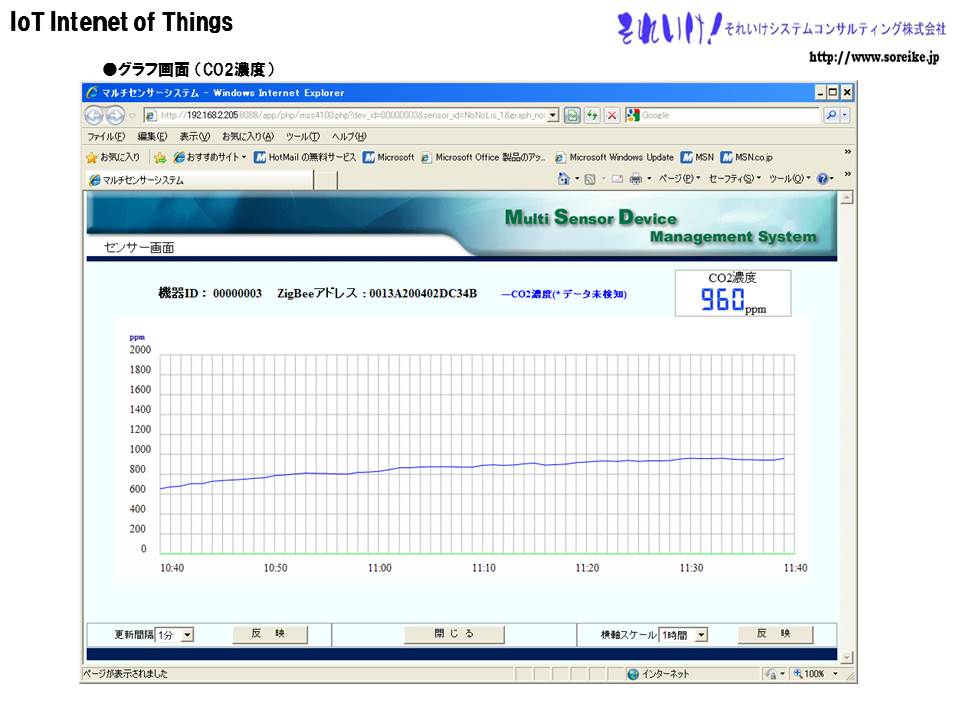Open the ページ(P) command bar menu

[x=679, y=179]
